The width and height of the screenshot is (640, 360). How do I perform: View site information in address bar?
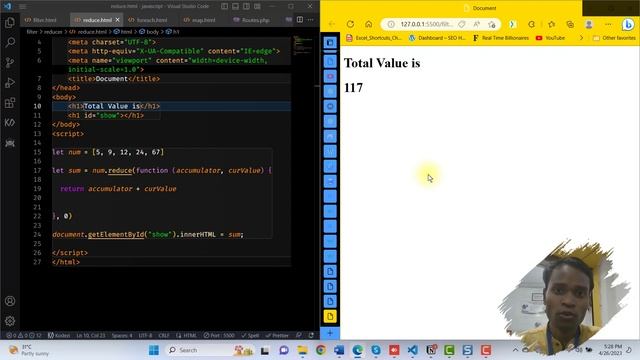click(391, 24)
